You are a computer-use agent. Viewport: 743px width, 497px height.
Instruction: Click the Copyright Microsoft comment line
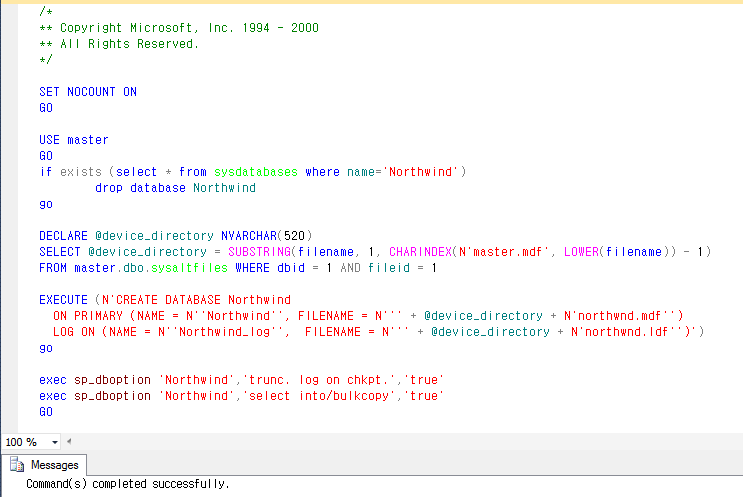point(179,28)
